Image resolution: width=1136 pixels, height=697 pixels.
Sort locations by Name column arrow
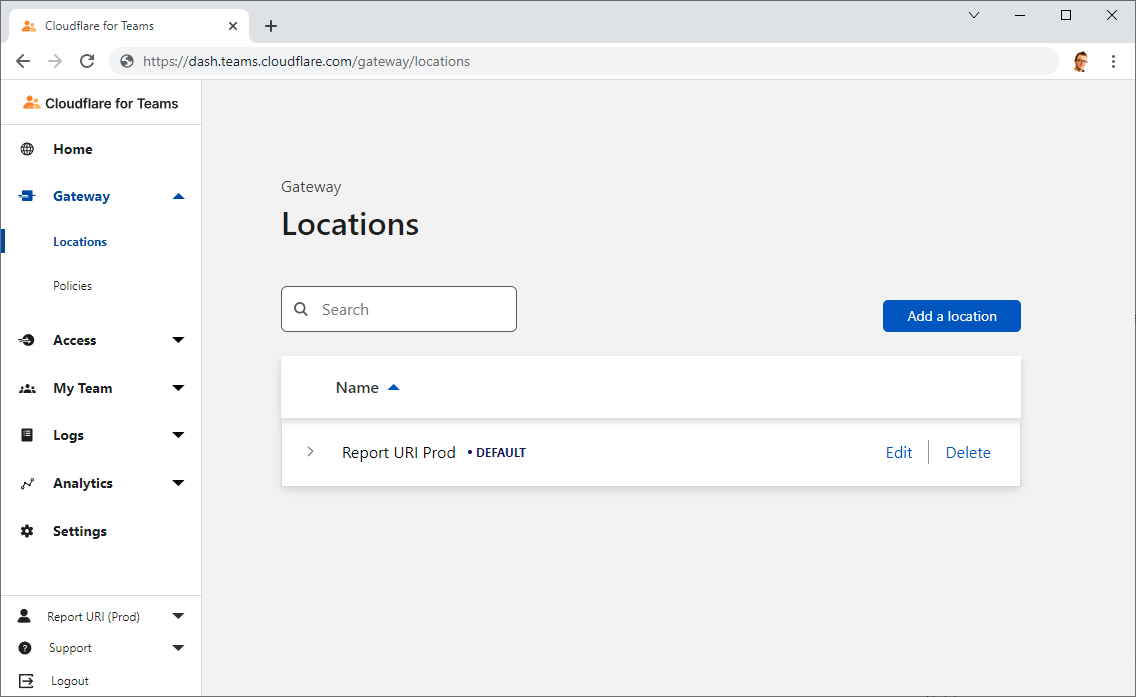393,388
